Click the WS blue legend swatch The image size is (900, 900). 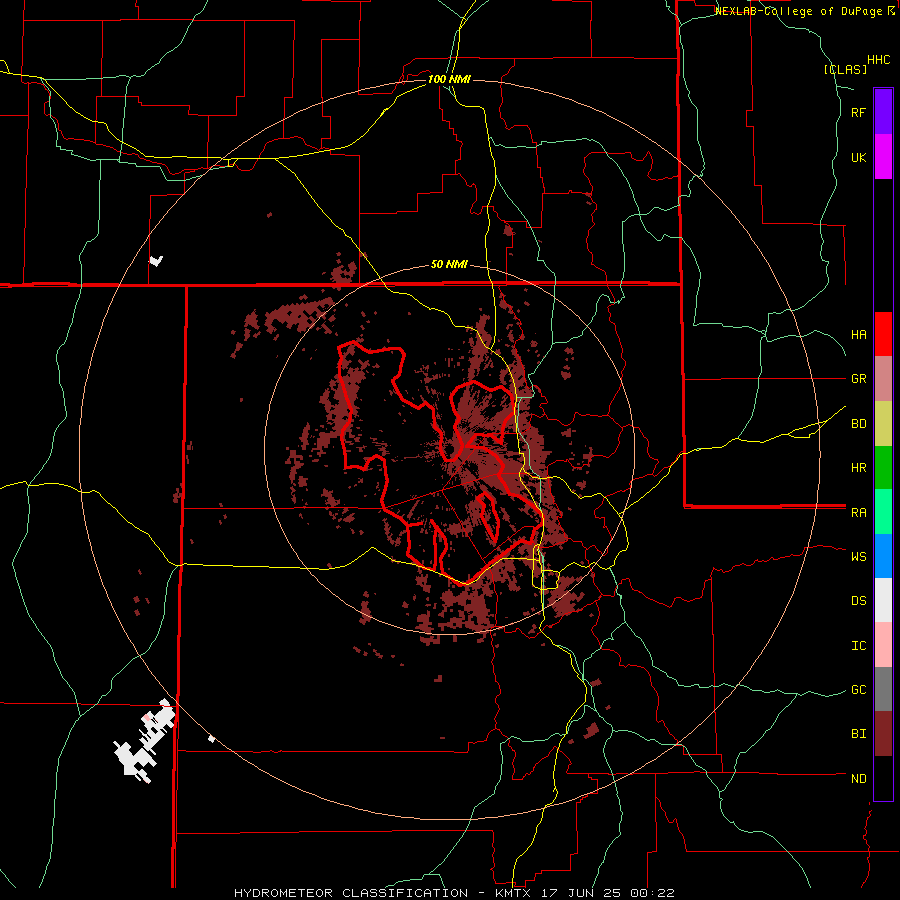(x=883, y=556)
